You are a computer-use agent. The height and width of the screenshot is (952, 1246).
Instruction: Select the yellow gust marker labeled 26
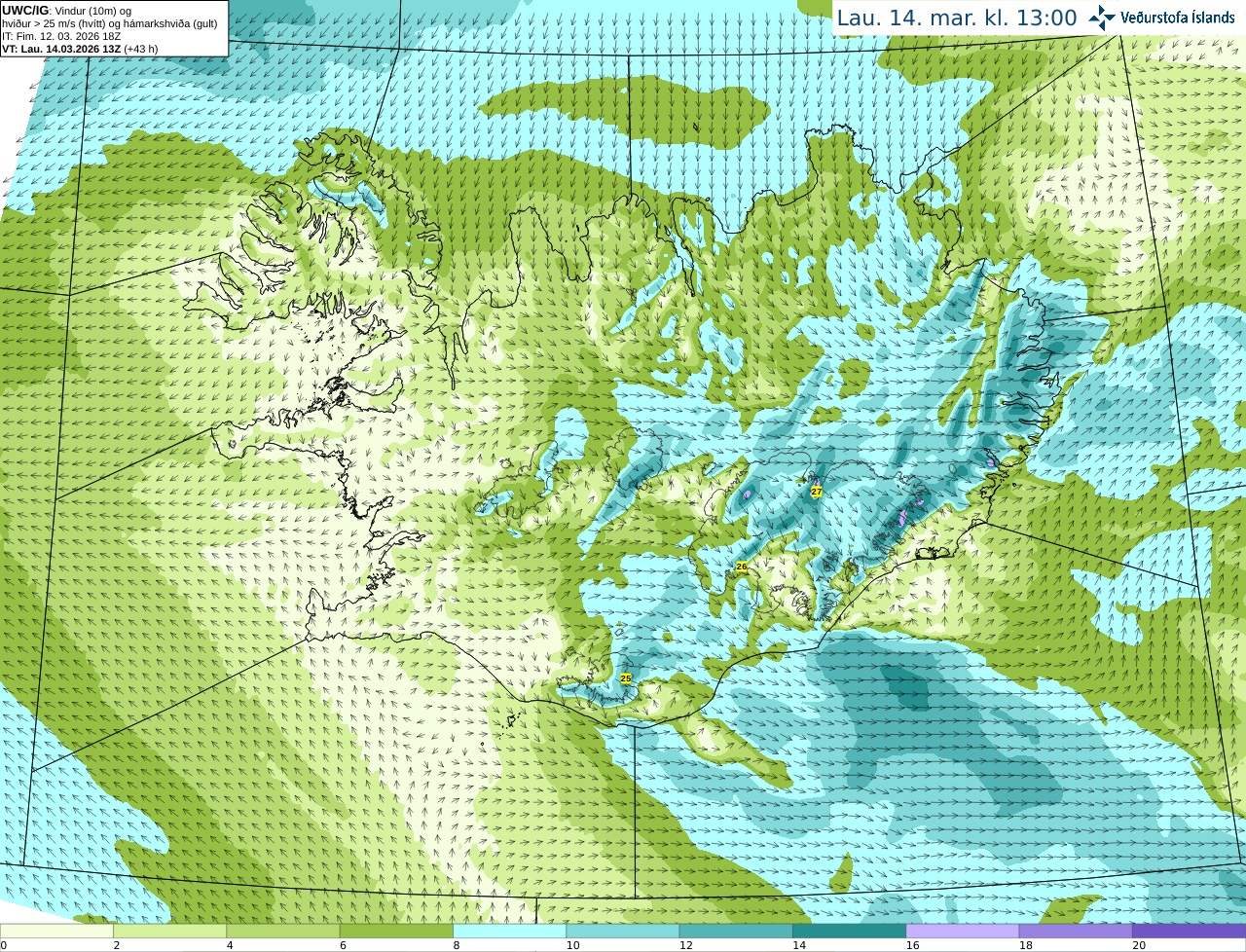[742, 567]
